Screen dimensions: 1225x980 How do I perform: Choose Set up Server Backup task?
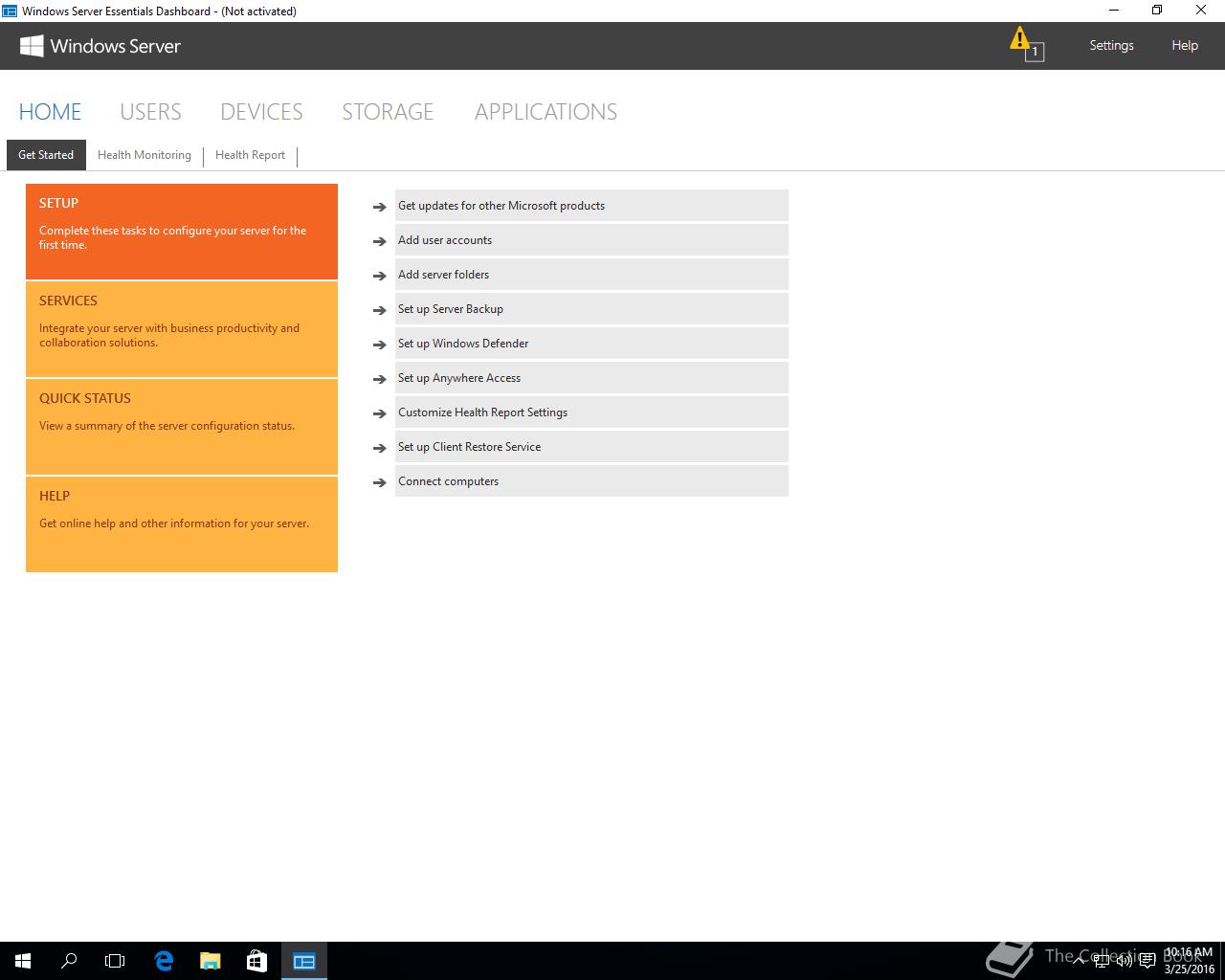point(591,309)
